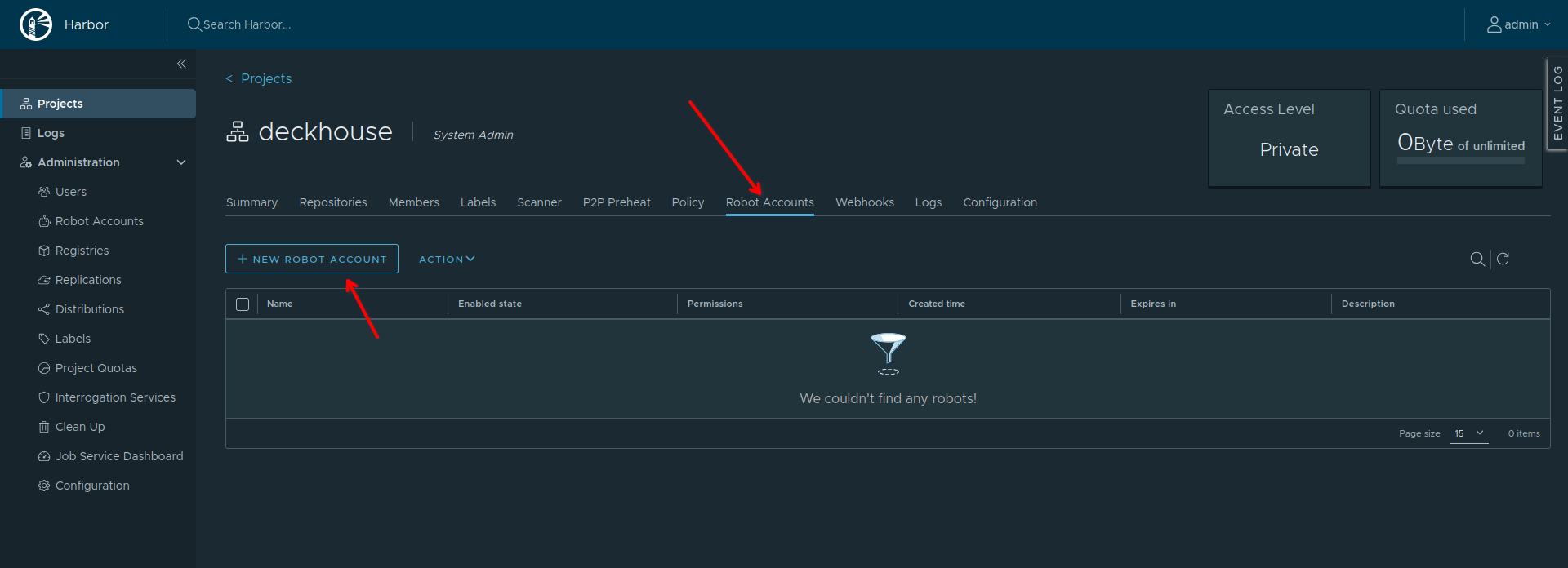Sort by the Name column header
1568x568 pixels.
pos(280,304)
